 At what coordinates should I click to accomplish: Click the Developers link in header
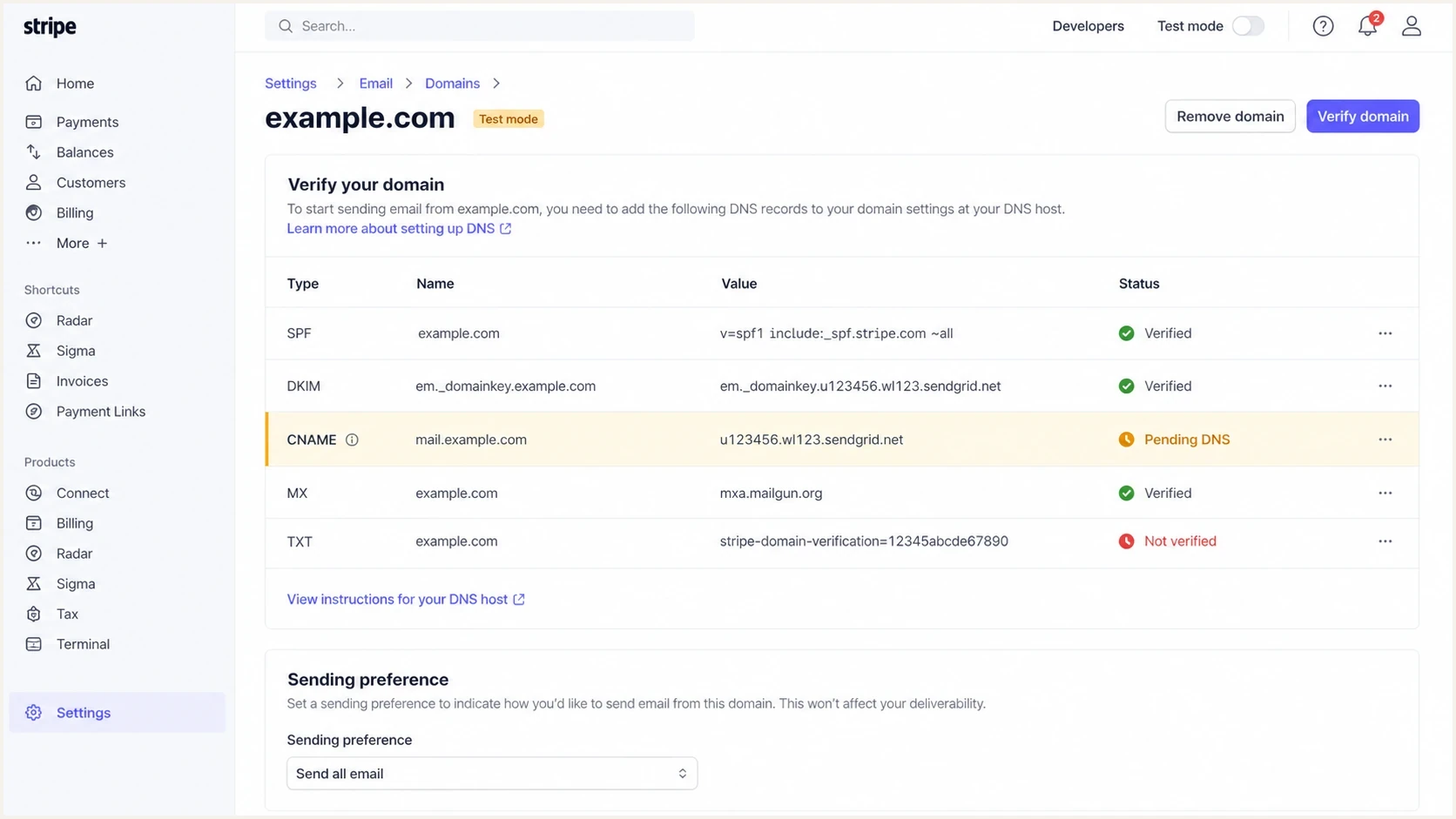pyautogui.click(x=1088, y=26)
